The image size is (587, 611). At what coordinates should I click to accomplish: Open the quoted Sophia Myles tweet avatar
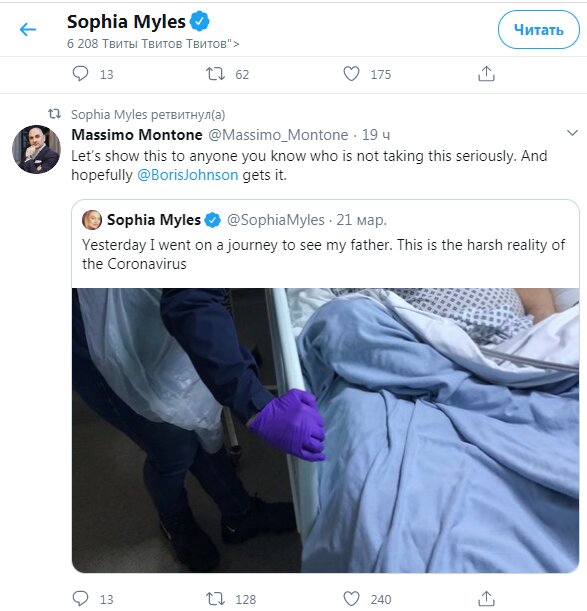click(x=92, y=220)
